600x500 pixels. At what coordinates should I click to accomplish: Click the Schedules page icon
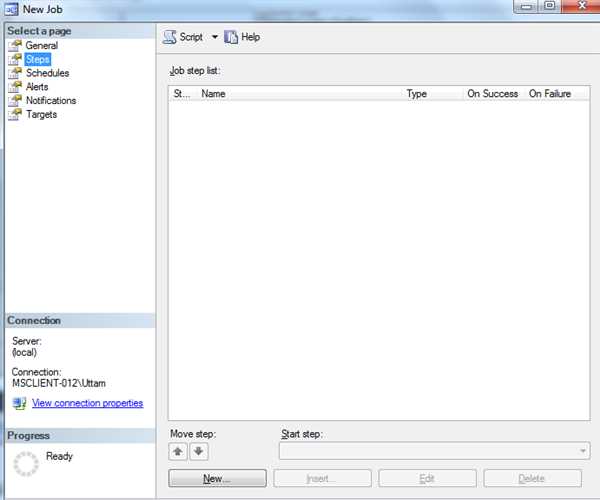[x=15, y=73]
